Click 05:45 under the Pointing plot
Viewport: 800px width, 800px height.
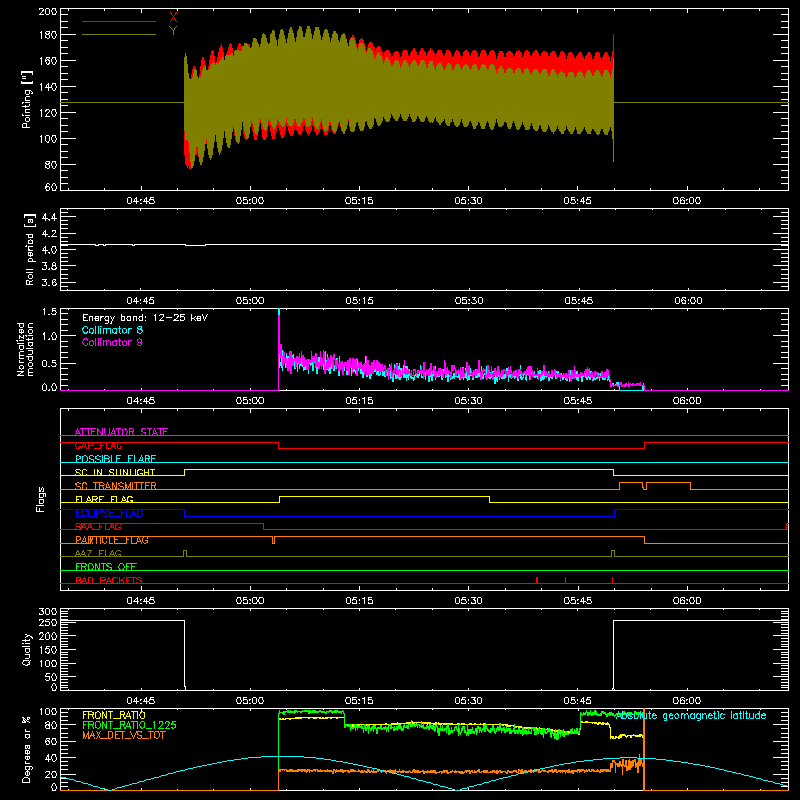click(578, 201)
